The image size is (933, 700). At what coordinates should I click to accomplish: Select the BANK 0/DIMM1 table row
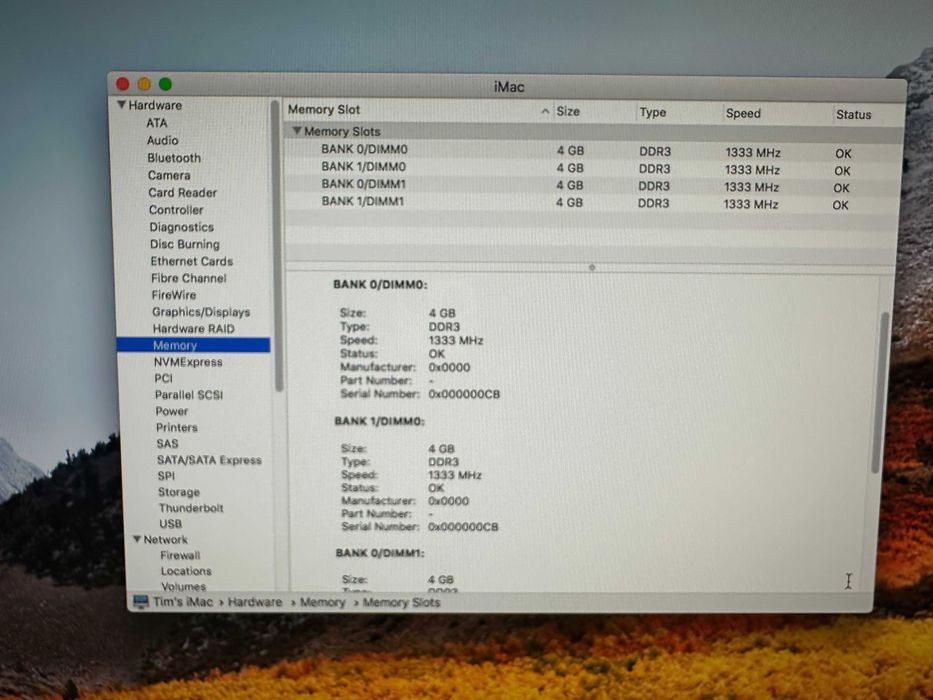coord(592,185)
